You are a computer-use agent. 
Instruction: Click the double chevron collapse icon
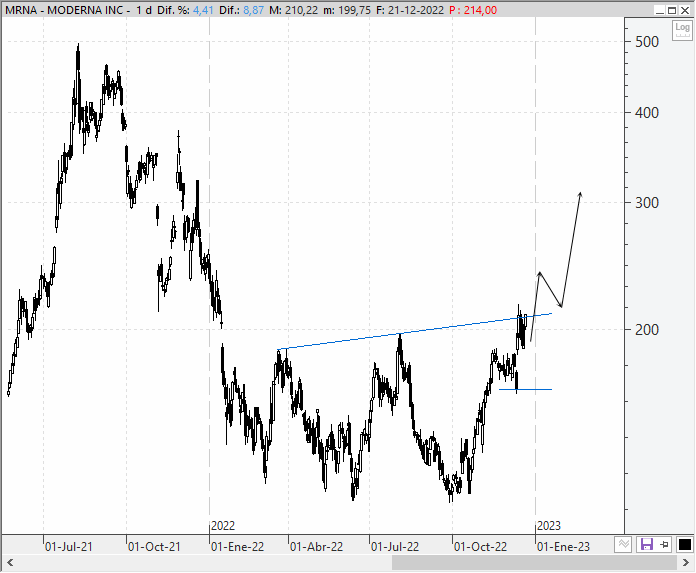coord(624,544)
